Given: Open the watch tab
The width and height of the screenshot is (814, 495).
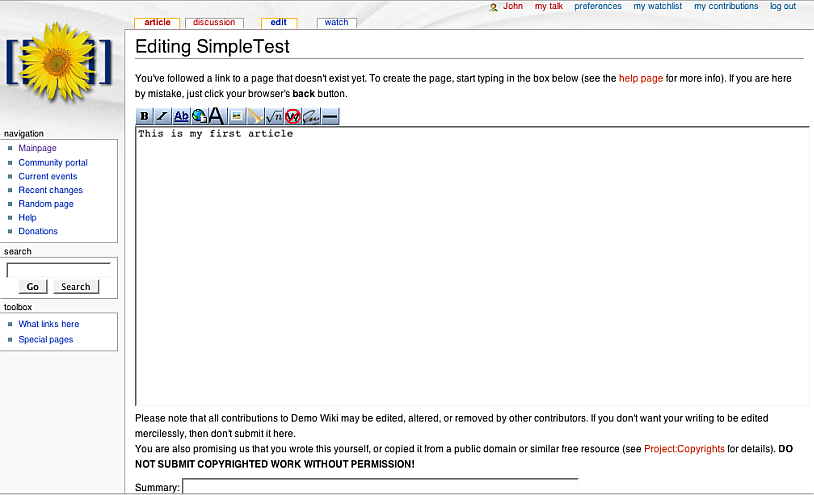Looking at the screenshot, I should coord(336,22).
